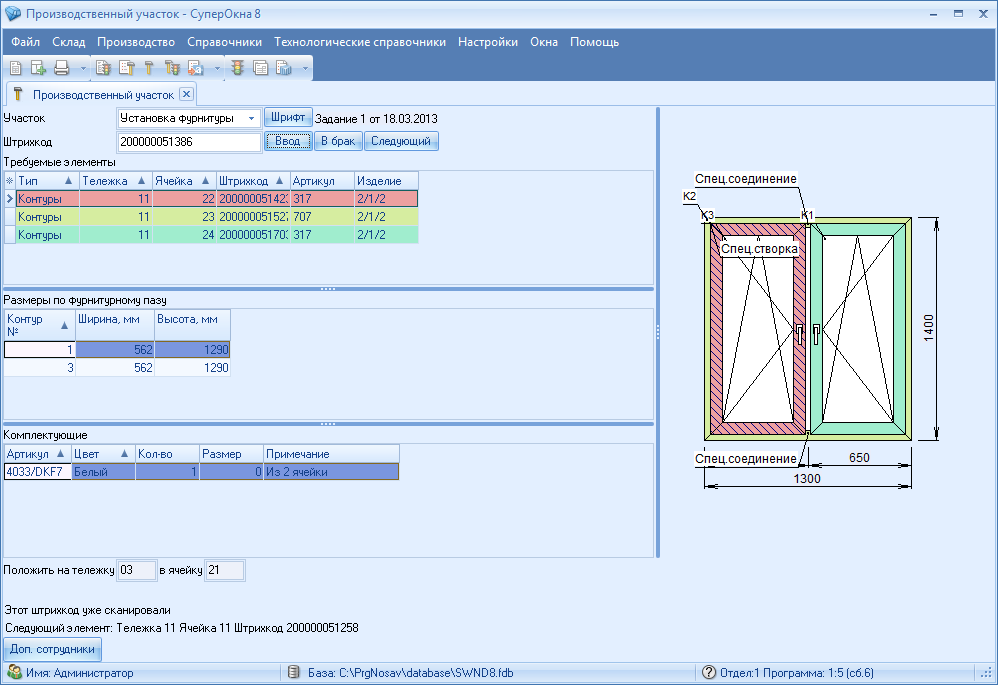Click the hammer with traffic light icon
998x685 pixels.
[172, 67]
